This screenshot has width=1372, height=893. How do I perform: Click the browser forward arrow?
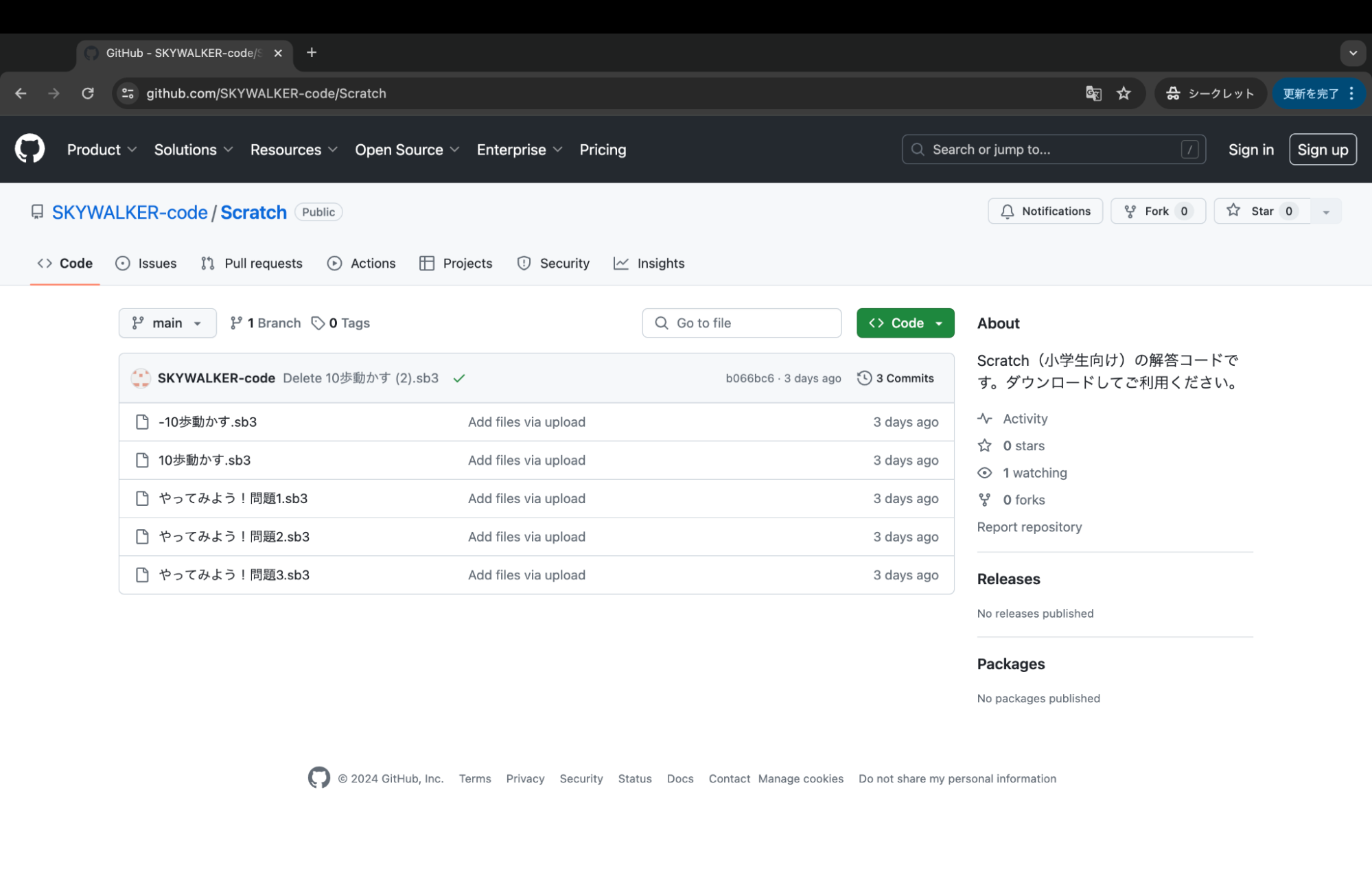54,93
